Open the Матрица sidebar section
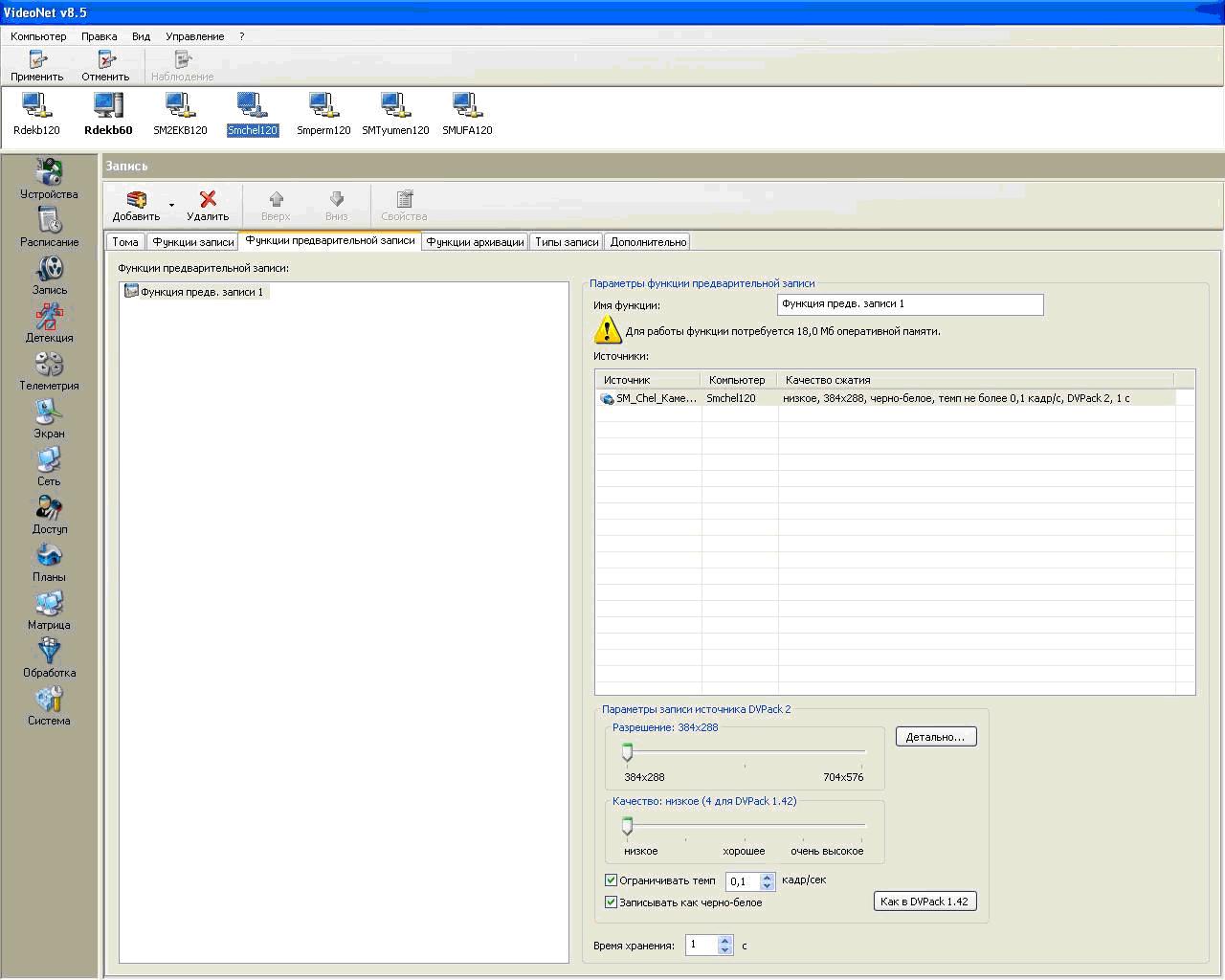 pyautogui.click(x=49, y=610)
